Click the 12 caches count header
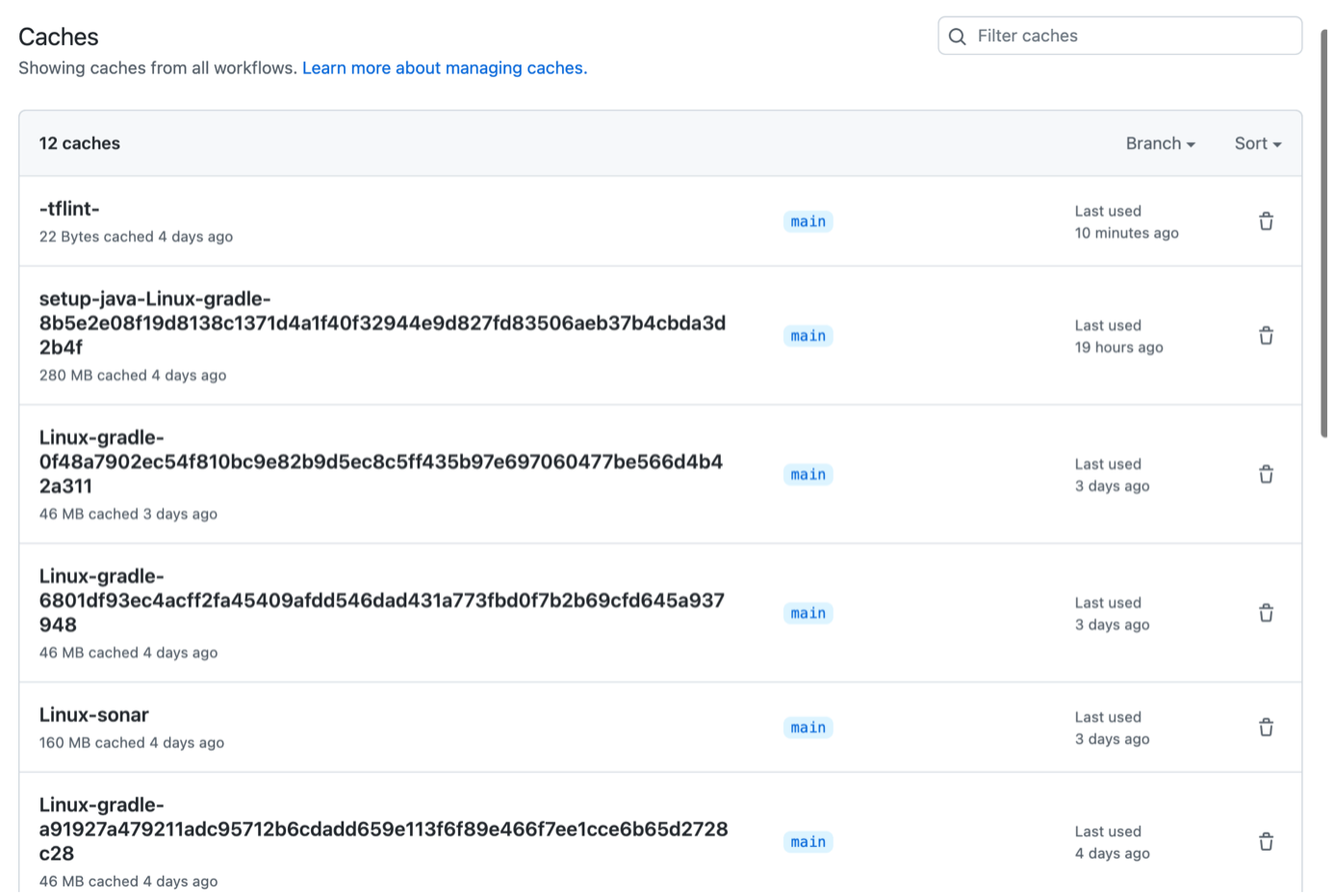The height and width of the screenshot is (896, 1332). (x=80, y=143)
